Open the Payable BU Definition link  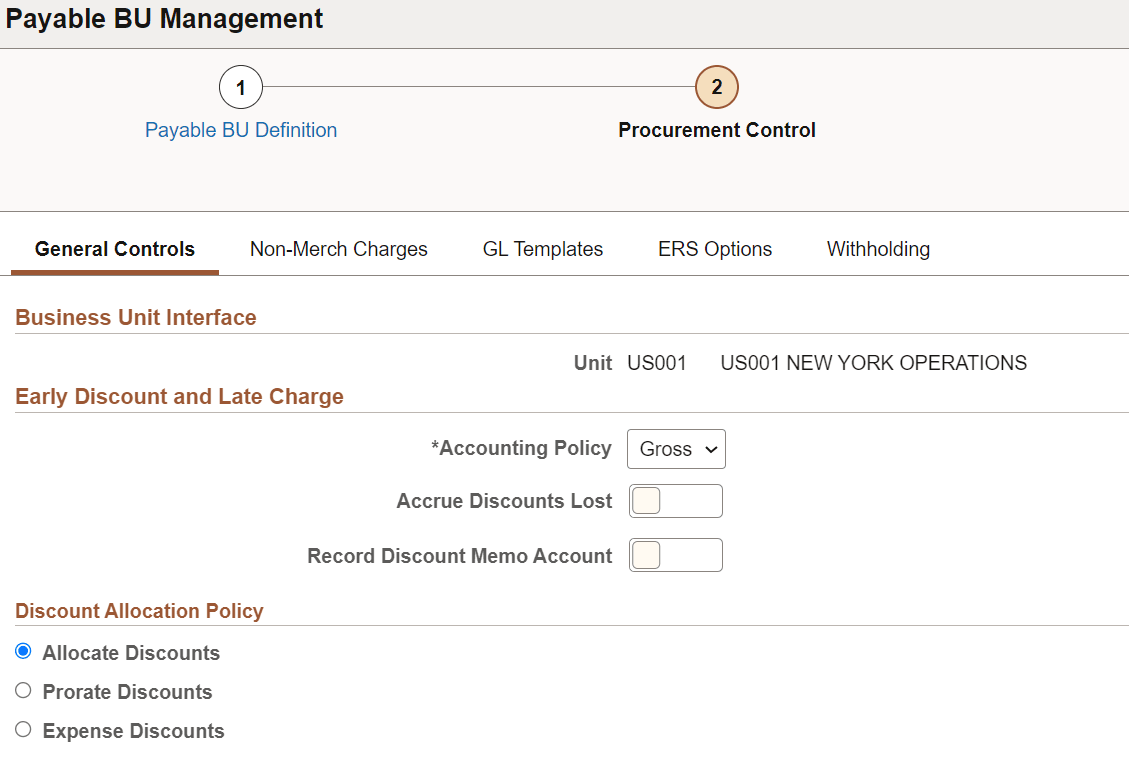240,130
